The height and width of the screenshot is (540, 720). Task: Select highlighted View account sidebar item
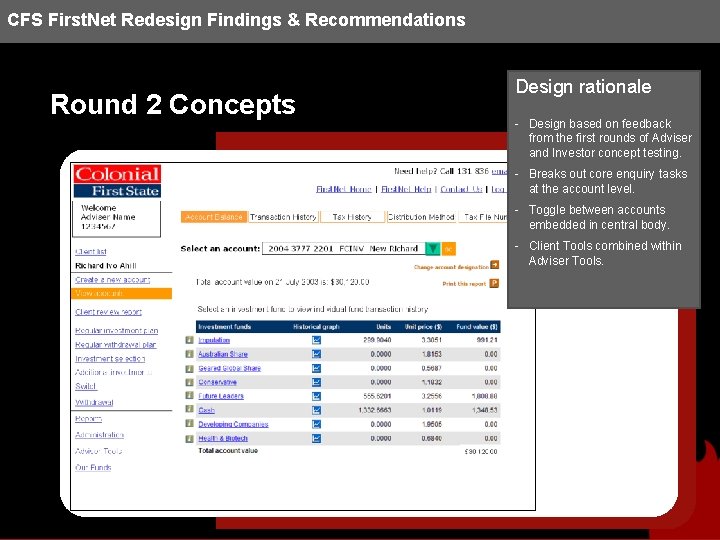pos(122,293)
